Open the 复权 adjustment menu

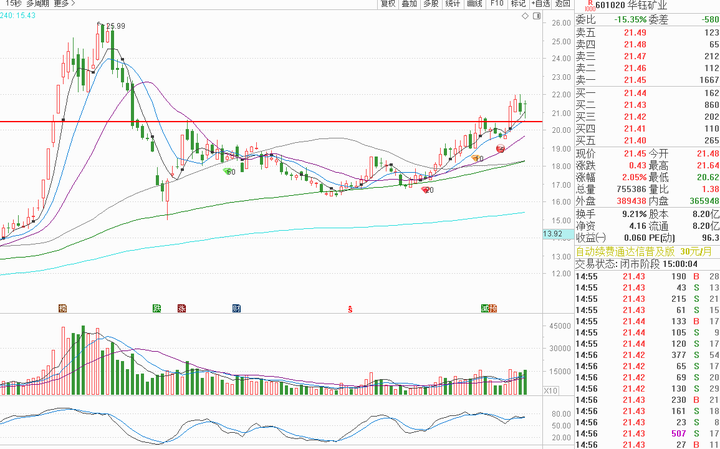[388, 4]
